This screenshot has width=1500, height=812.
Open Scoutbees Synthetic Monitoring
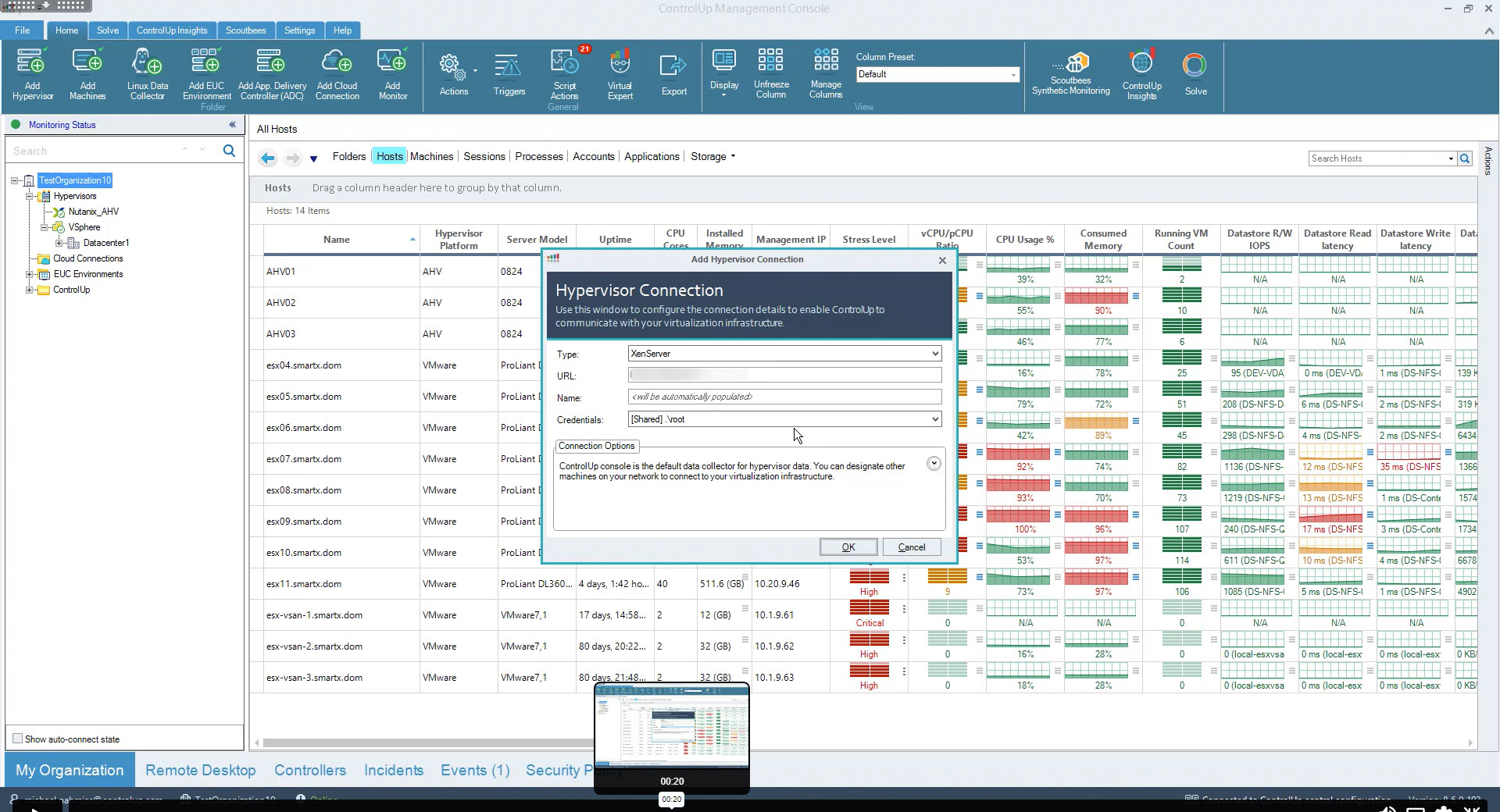pos(1070,74)
